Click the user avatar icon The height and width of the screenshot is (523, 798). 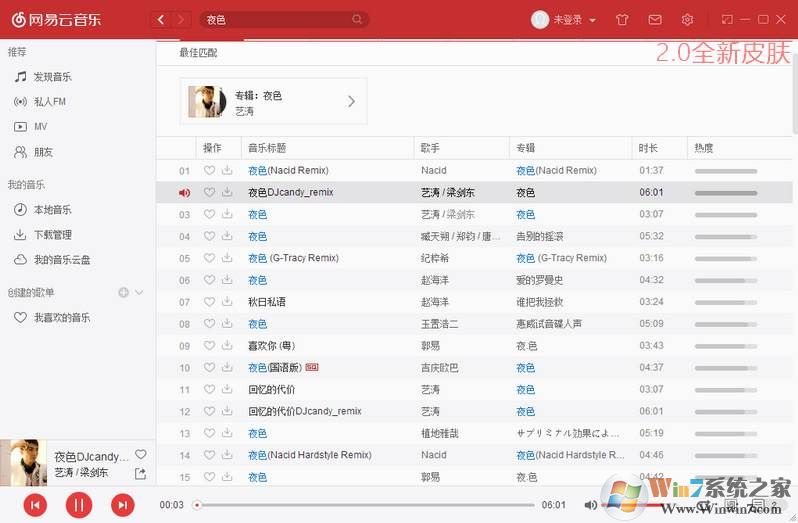point(539,19)
